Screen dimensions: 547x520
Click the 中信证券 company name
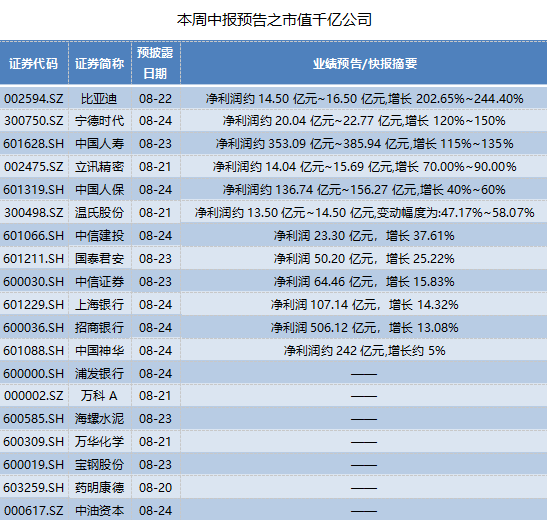100,282
